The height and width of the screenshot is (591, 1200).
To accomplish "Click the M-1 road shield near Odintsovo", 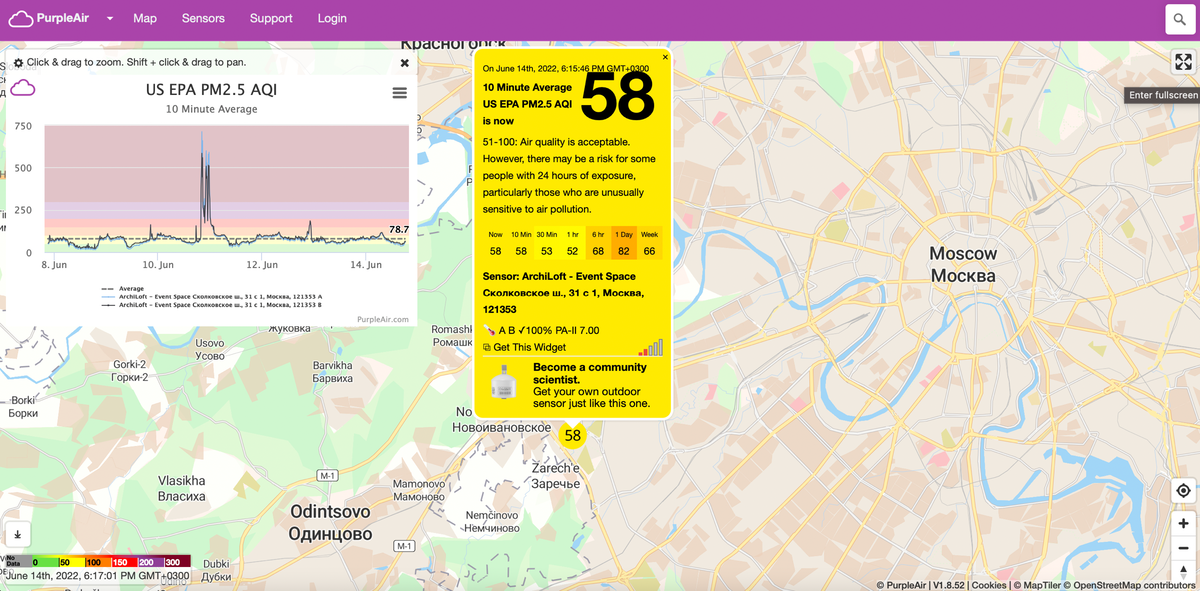I will point(327,474).
